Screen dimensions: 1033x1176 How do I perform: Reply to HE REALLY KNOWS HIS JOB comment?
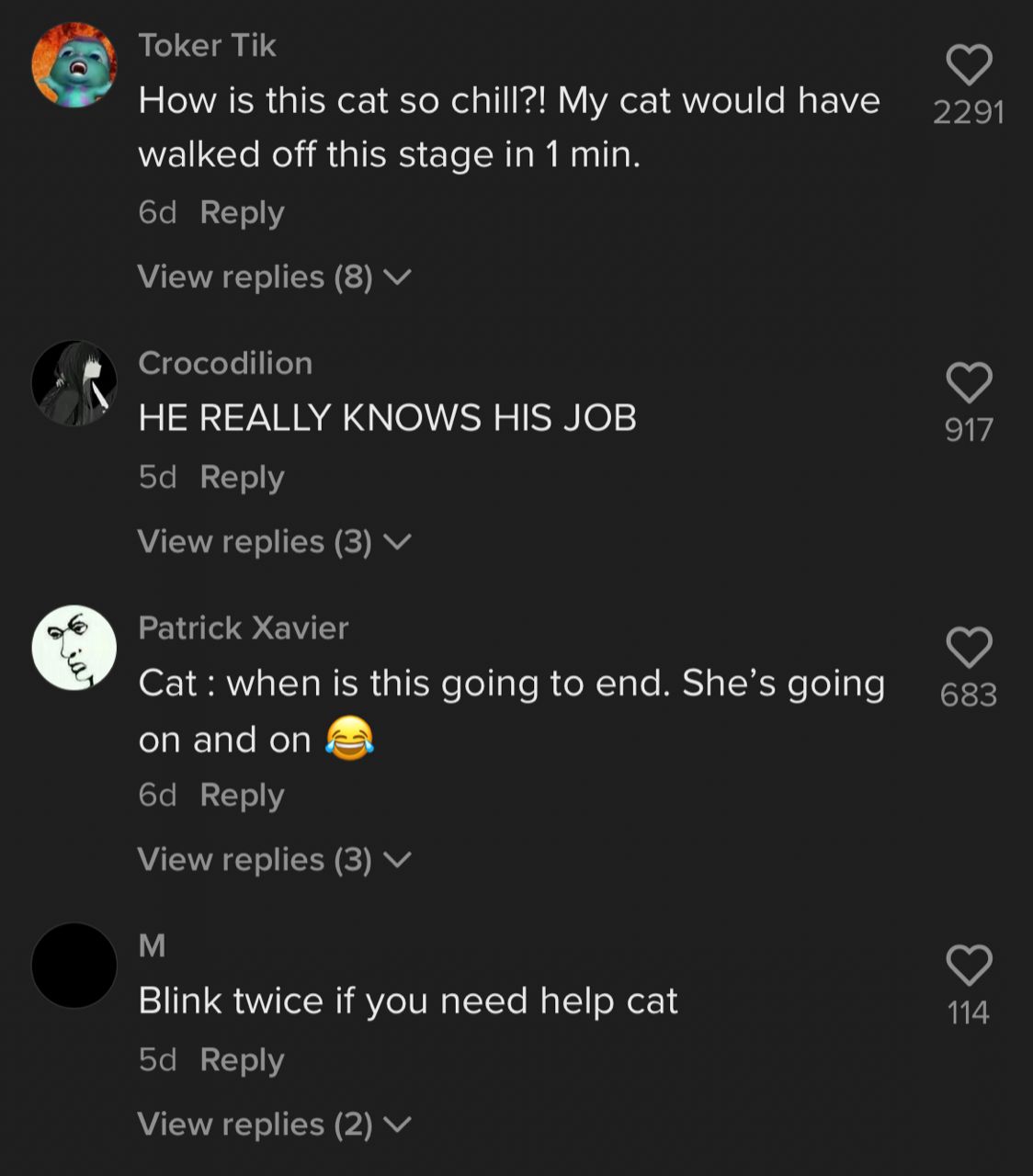click(242, 478)
